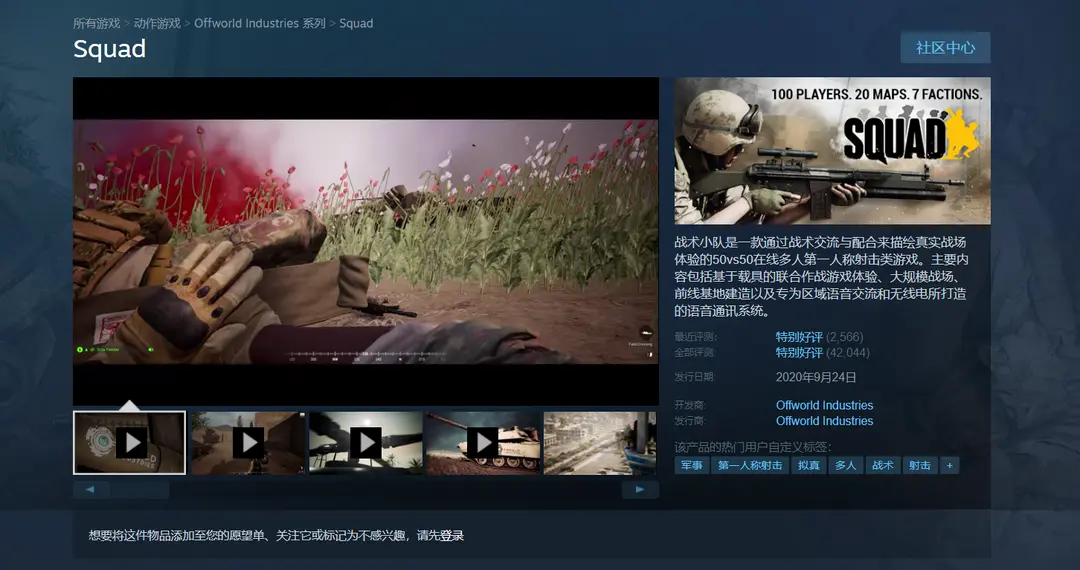This screenshot has width=1080, height=570.
Task: Click the Squad page title
Action: tap(110, 49)
